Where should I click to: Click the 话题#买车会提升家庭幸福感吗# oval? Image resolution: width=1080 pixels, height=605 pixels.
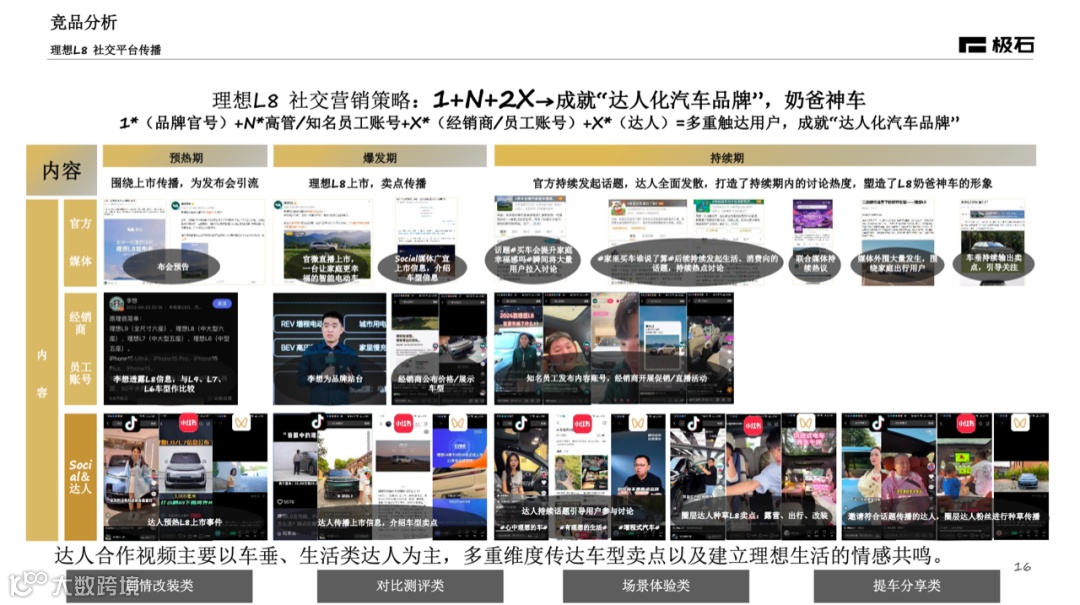533,259
